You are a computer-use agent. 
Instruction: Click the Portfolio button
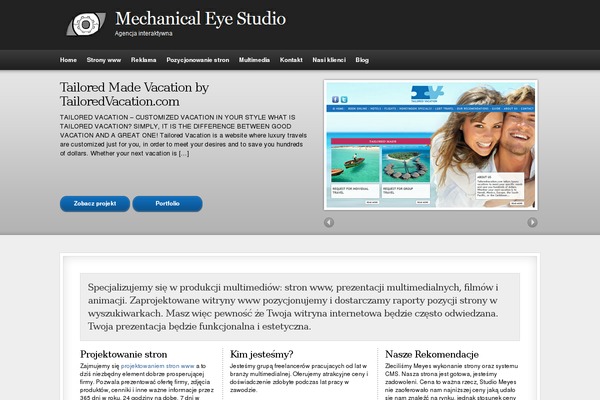coord(168,204)
